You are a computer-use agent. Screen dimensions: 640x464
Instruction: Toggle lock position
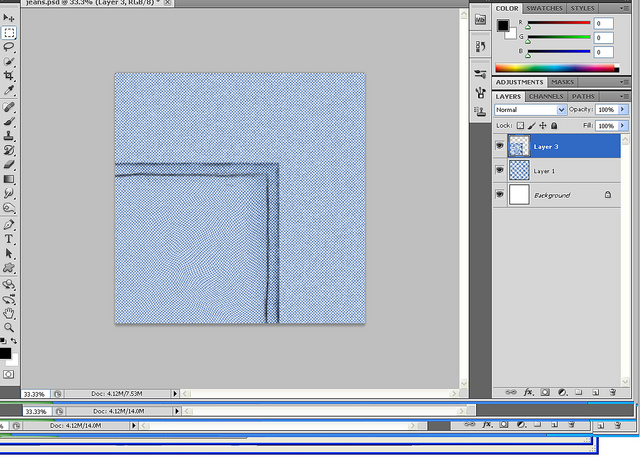coord(543,126)
